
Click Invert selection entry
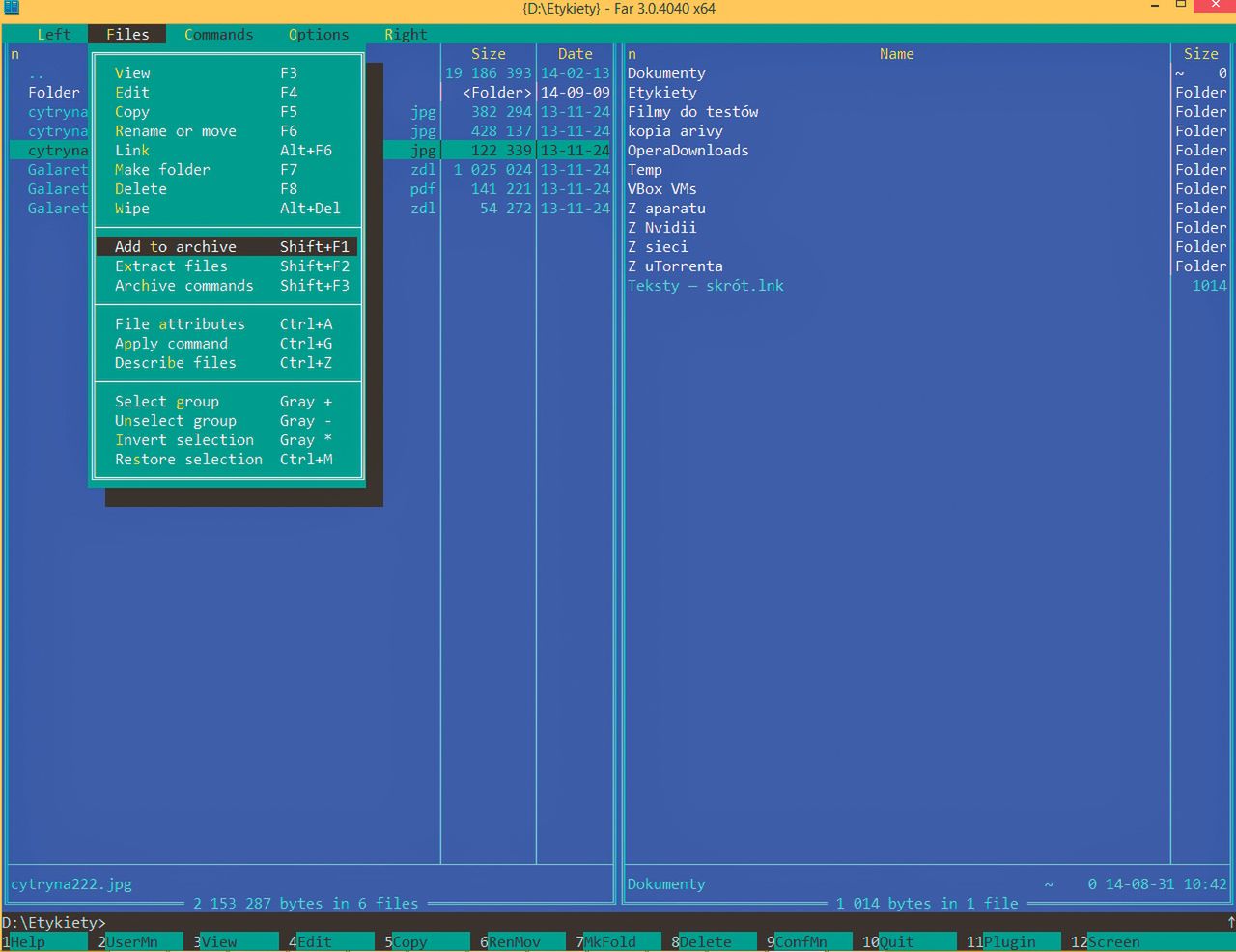tap(227, 439)
